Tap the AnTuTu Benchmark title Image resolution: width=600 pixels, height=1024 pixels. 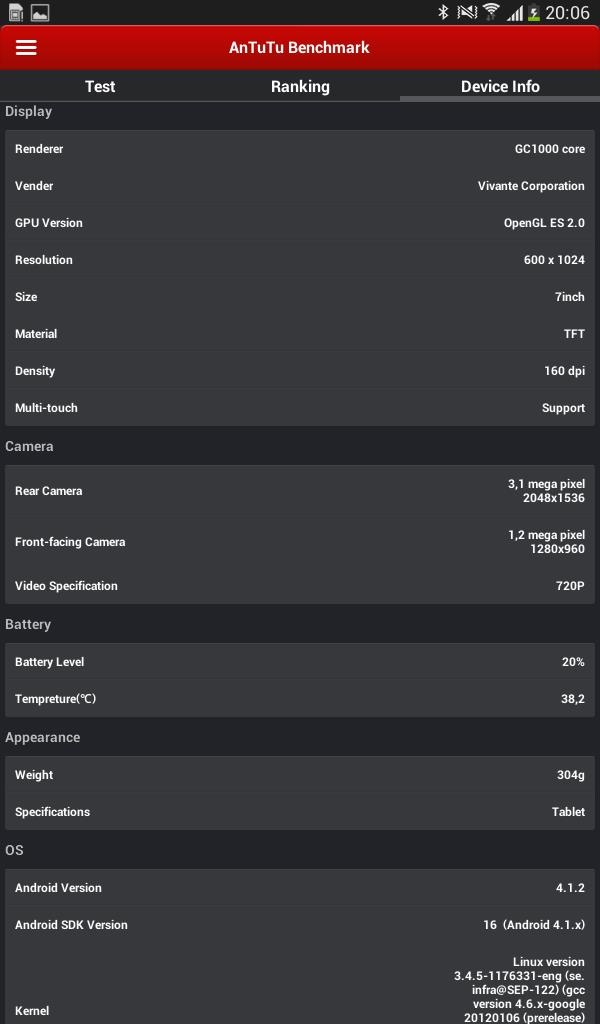point(299,47)
